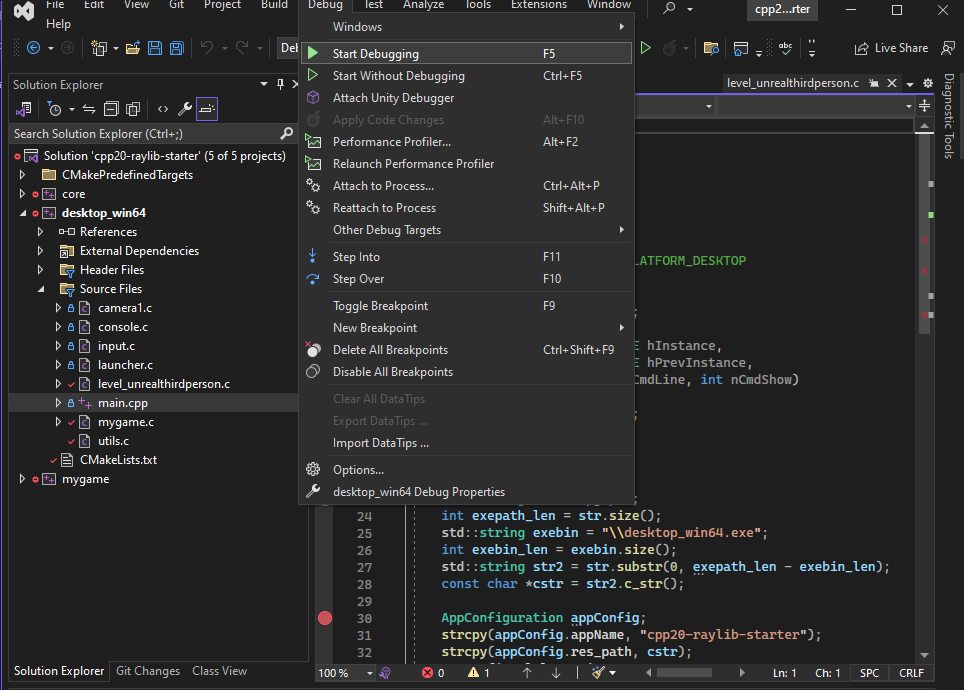Open the Class View tab
The width and height of the screenshot is (964, 690).
click(x=219, y=671)
